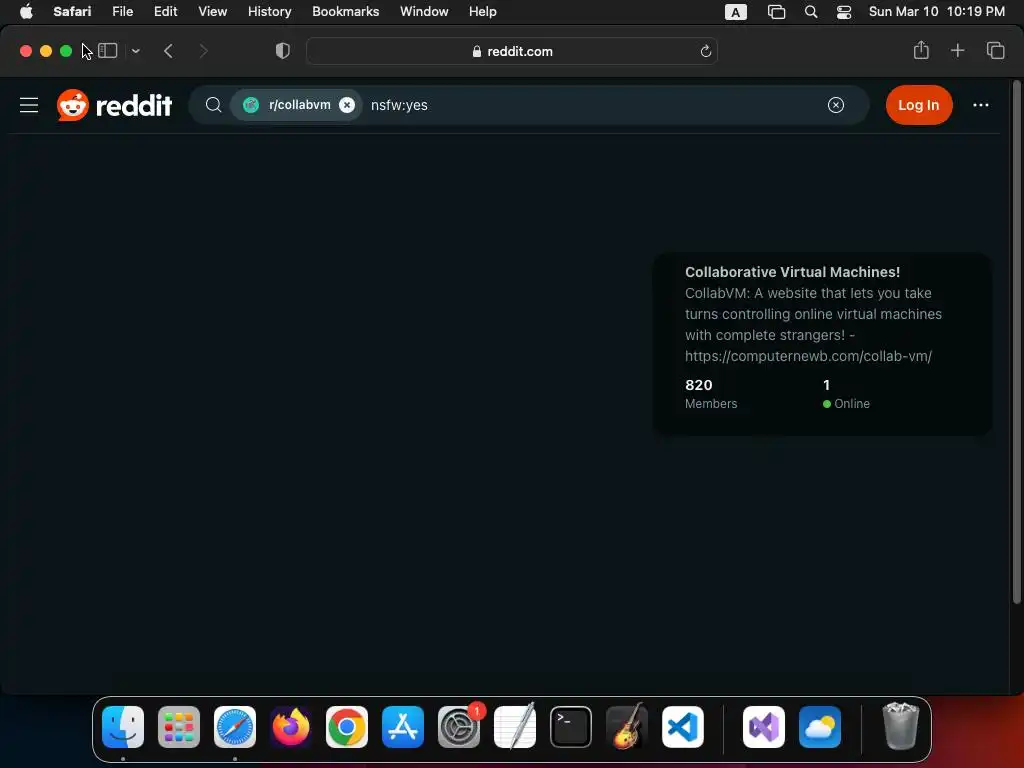
Task: Open the Window menu
Action: tap(424, 12)
